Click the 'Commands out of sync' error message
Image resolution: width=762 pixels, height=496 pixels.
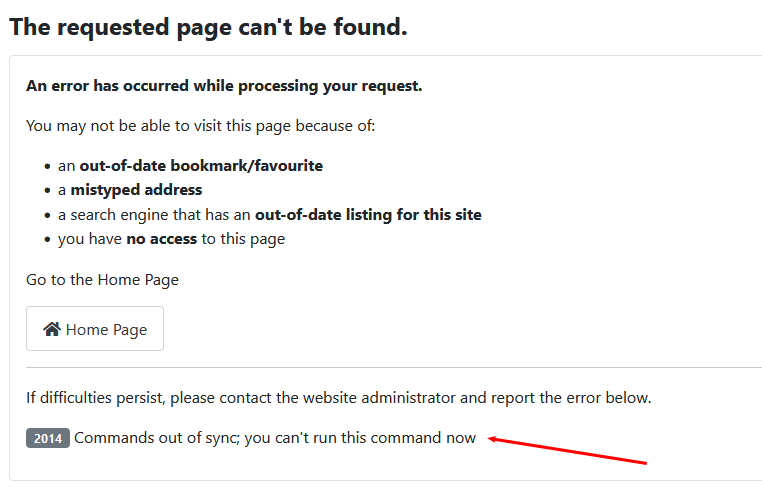point(275,438)
